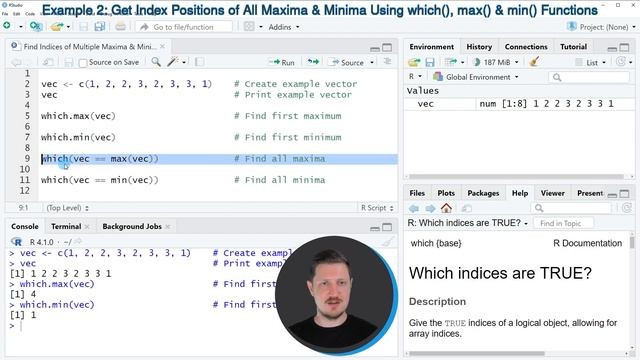The height and width of the screenshot is (360, 640).
Task: Click the Run button
Action: tap(282, 62)
